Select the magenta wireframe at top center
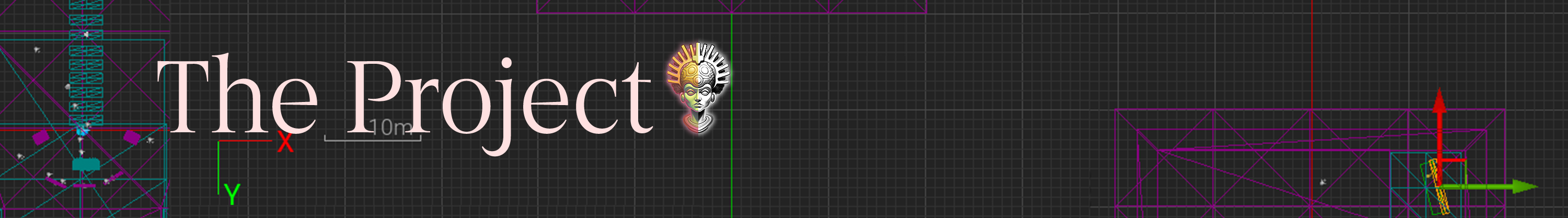 coord(731,7)
